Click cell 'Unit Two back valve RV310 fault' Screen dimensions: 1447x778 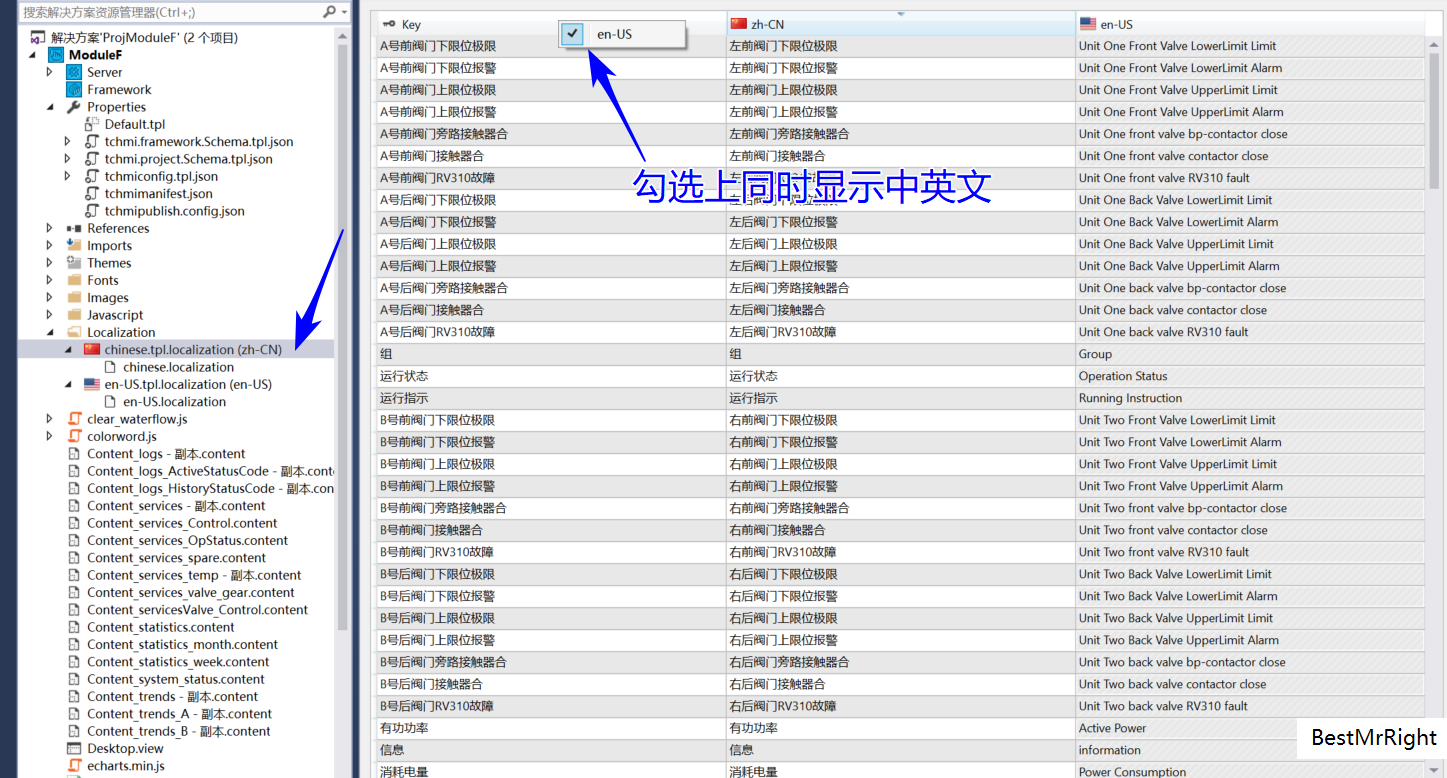pos(1250,706)
